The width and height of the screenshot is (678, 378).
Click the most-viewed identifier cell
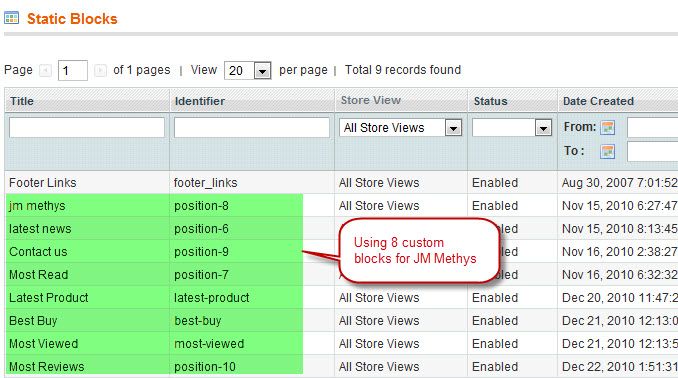252,343
